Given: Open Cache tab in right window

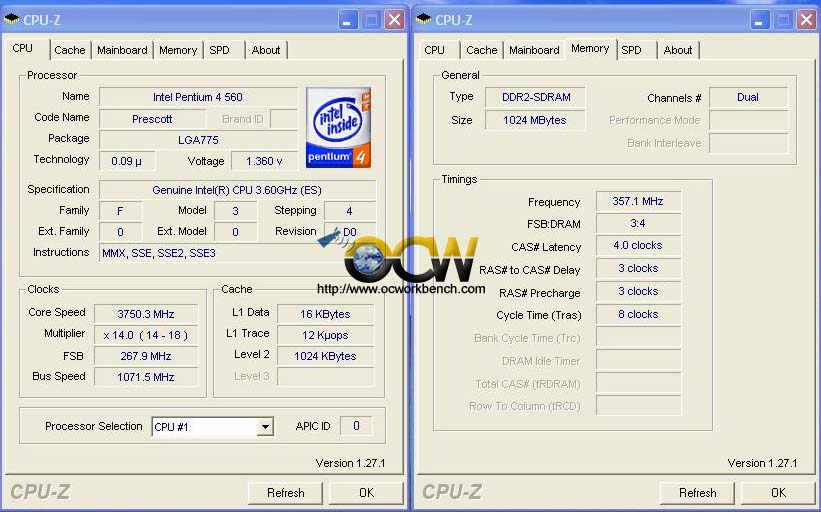Looking at the screenshot, I should [x=482, y=50].
